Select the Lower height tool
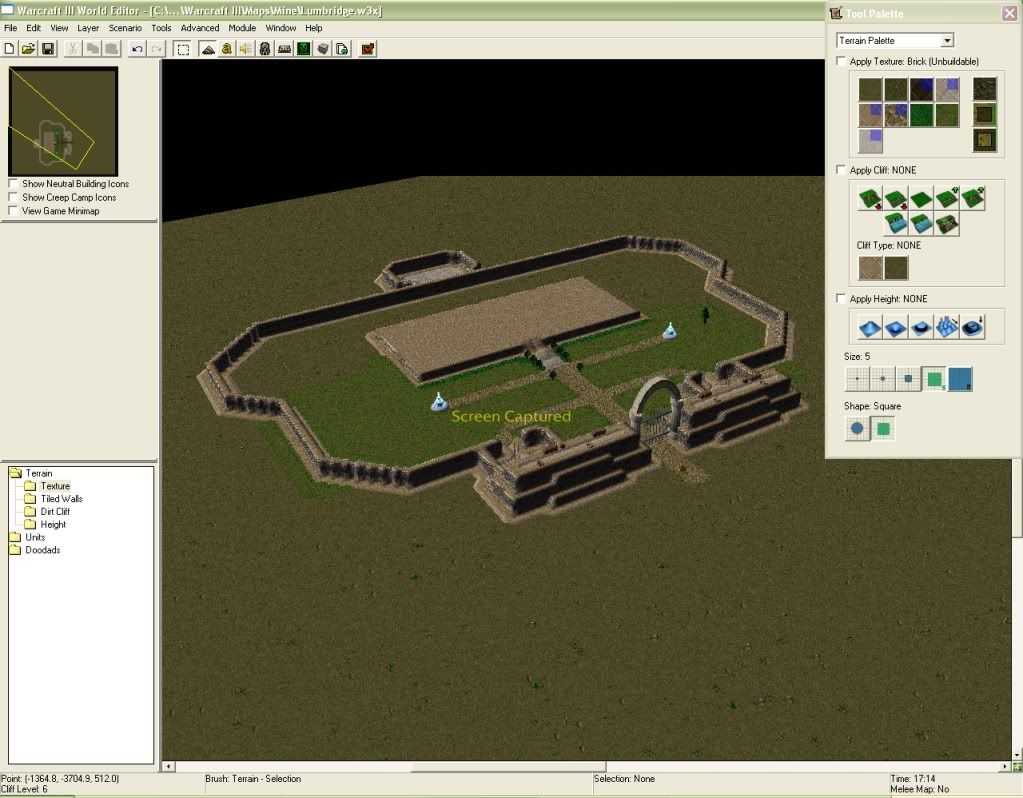 [896, 327]
